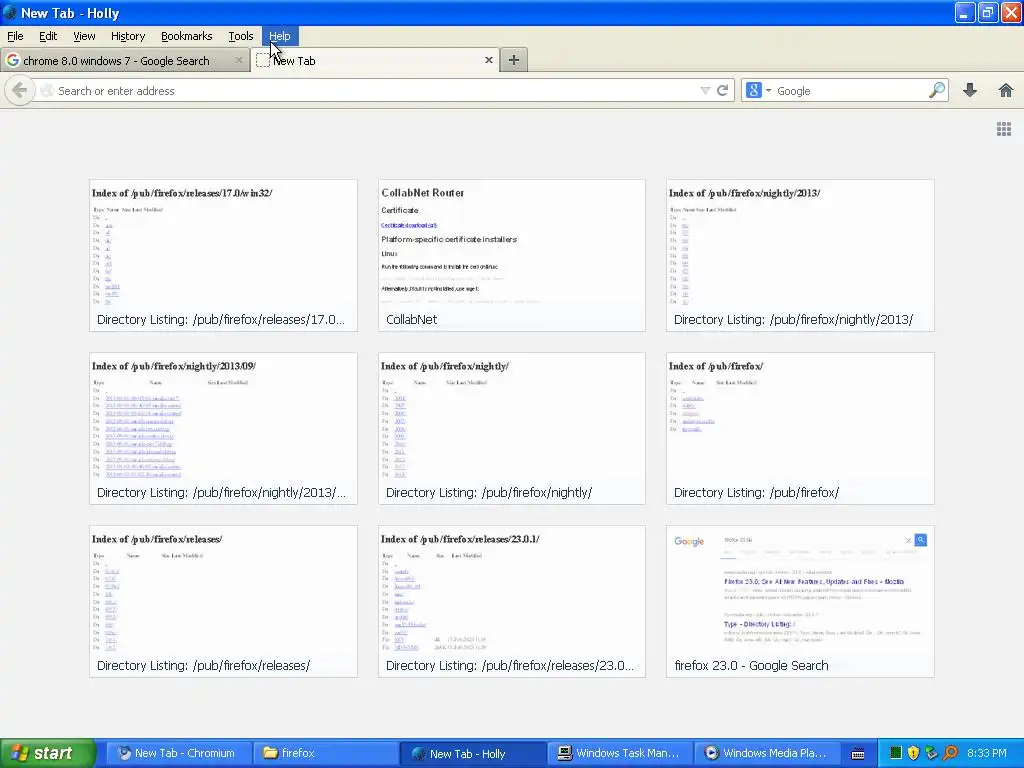Open the yellow security shield tray icon
The image size is (1024, 768).
pos(914,753)
